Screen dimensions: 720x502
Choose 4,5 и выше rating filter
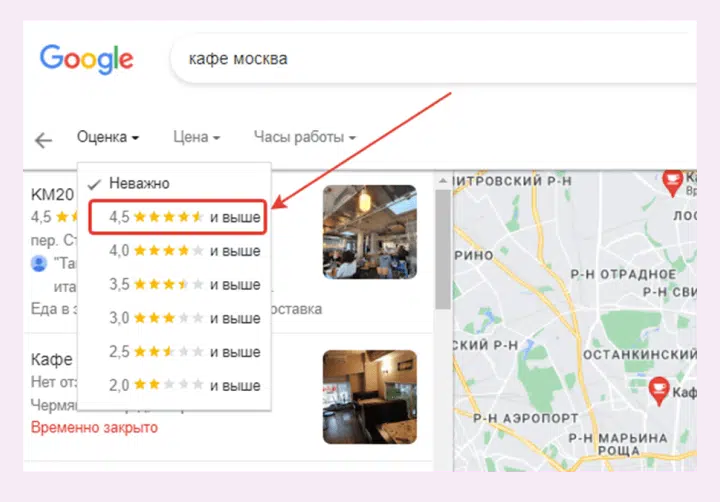pyautogui.click(x=177, y=217)
